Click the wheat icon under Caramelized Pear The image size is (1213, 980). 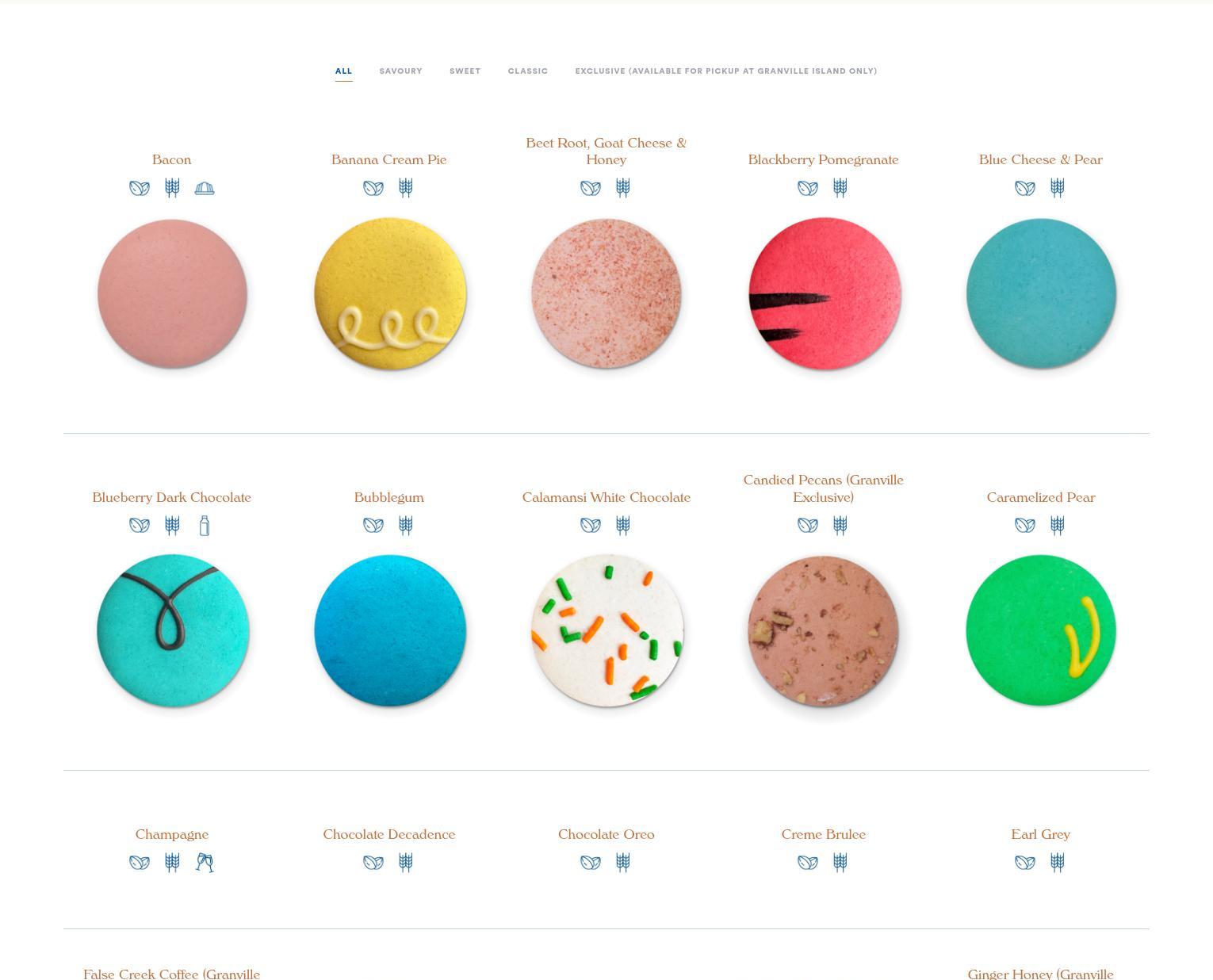(x=1058, y=526)
